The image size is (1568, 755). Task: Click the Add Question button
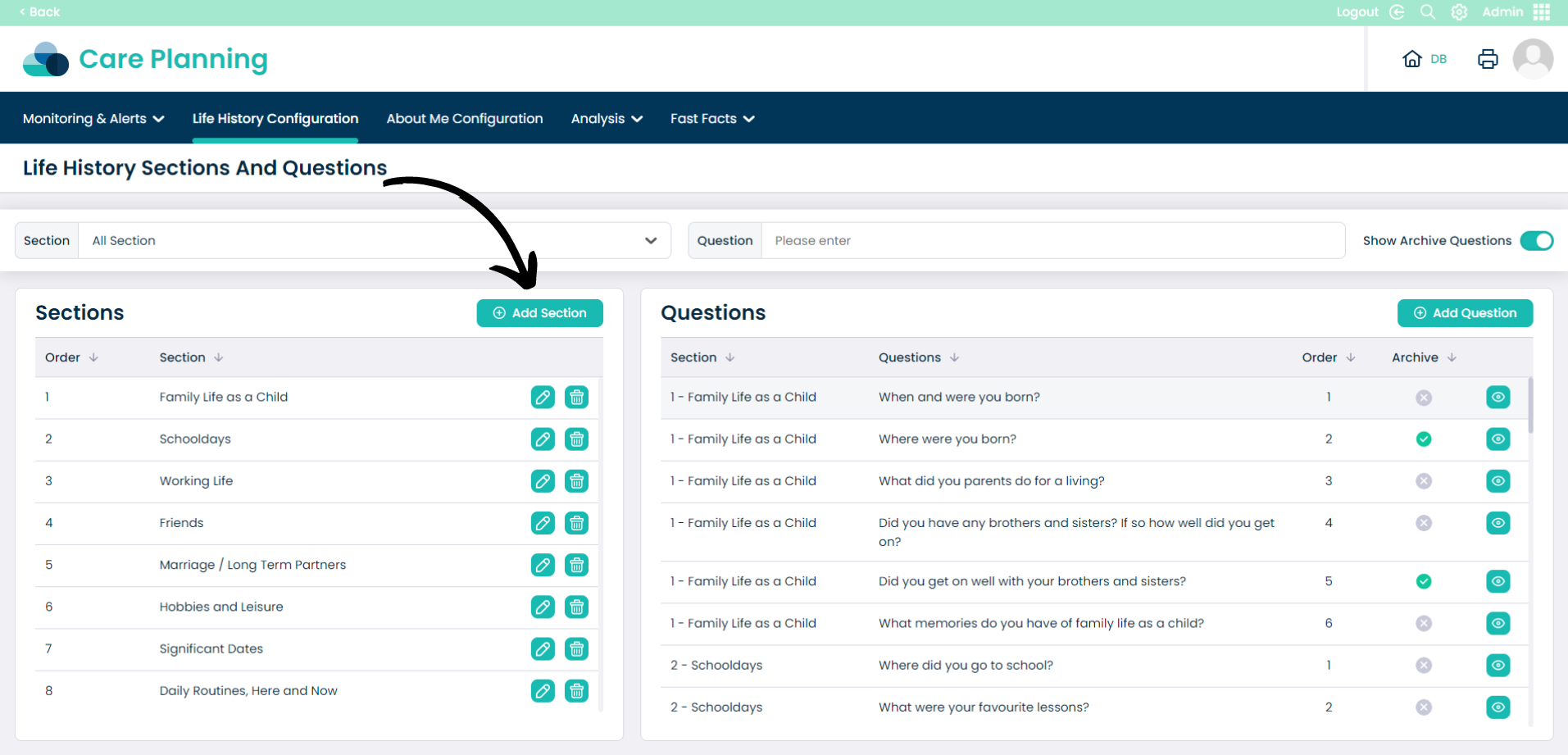click(1465, 313)
